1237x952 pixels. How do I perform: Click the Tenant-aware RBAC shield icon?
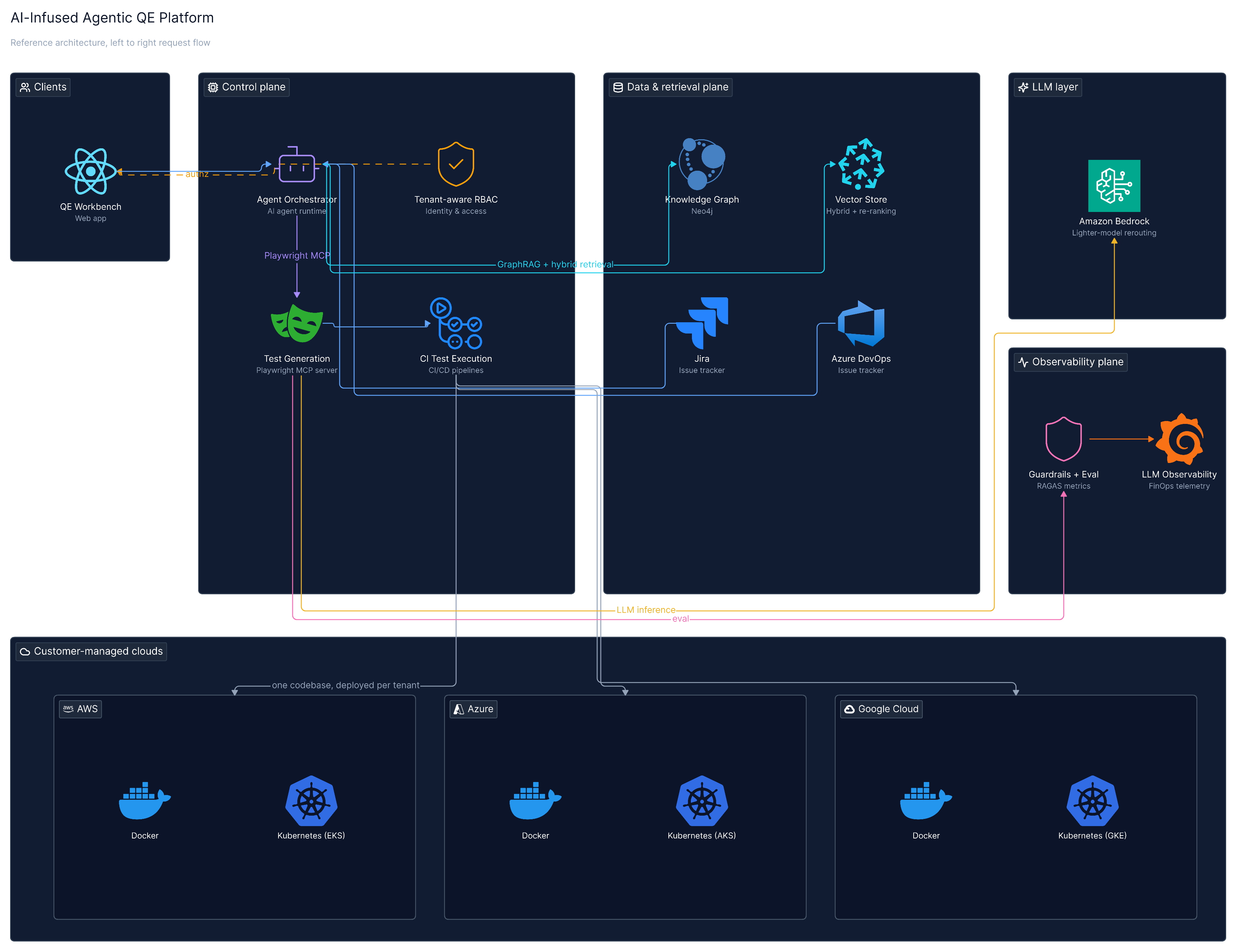coord(456,164)
